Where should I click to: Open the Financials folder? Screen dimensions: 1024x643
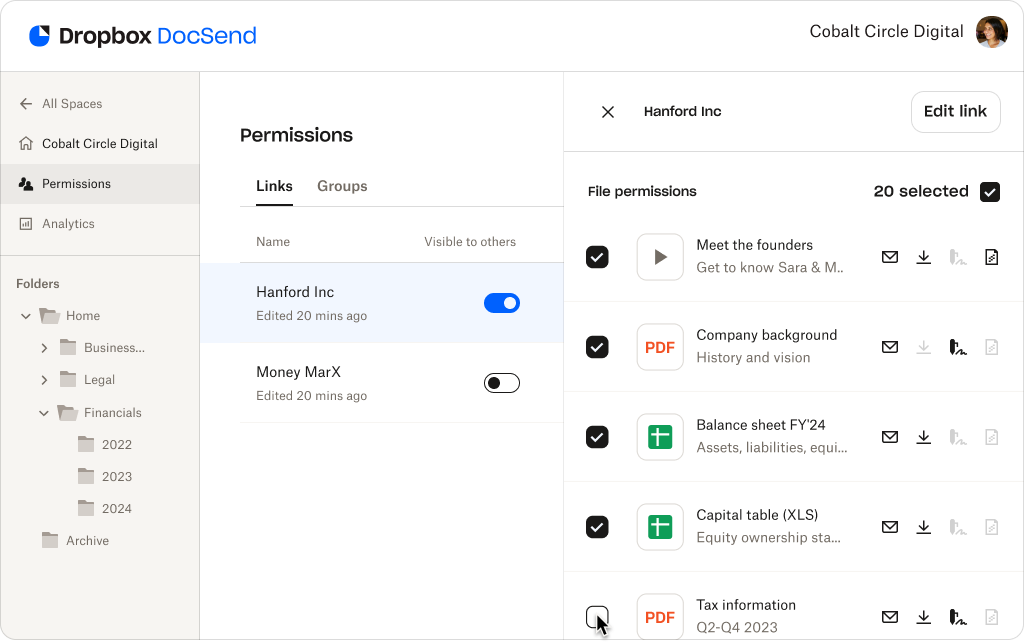(99, 414)
